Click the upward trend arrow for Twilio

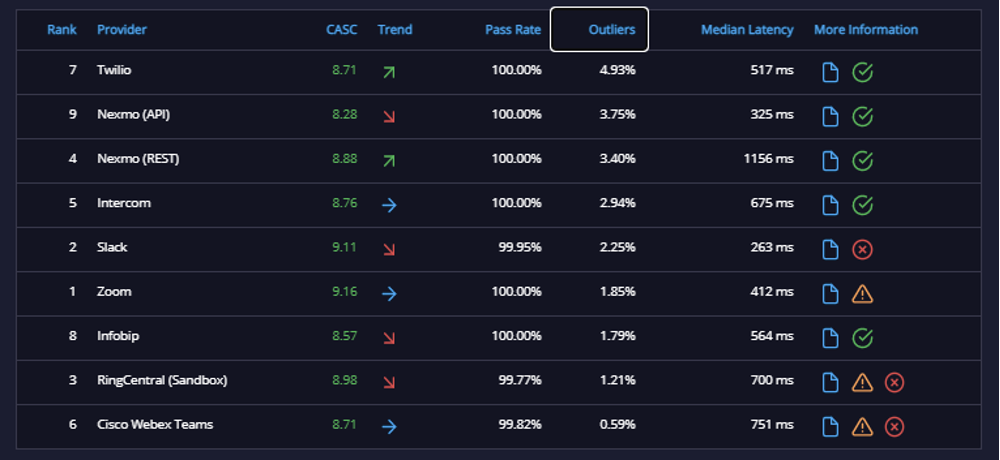pos(389,72)
